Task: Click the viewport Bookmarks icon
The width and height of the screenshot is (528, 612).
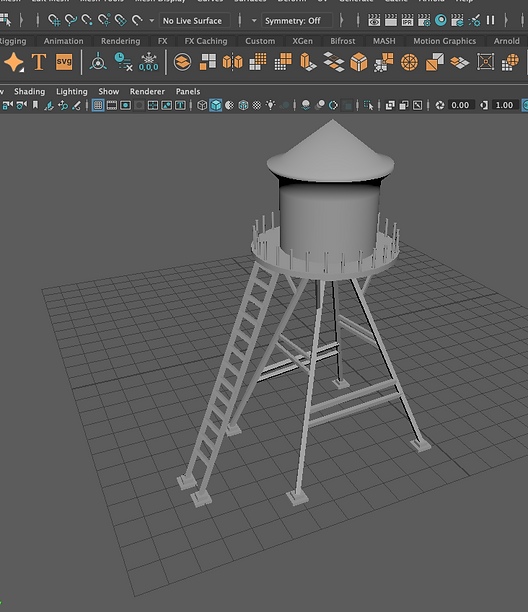Action: (x=36, y=105)
